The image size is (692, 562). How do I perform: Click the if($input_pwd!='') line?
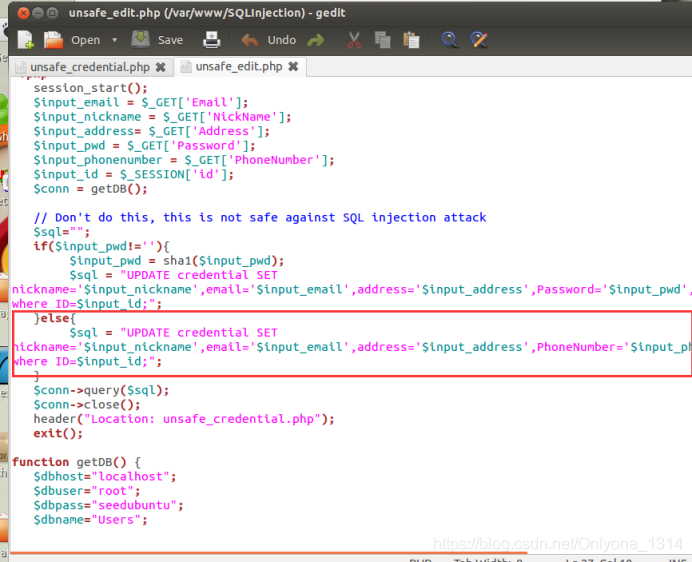[x=102, y=246]
